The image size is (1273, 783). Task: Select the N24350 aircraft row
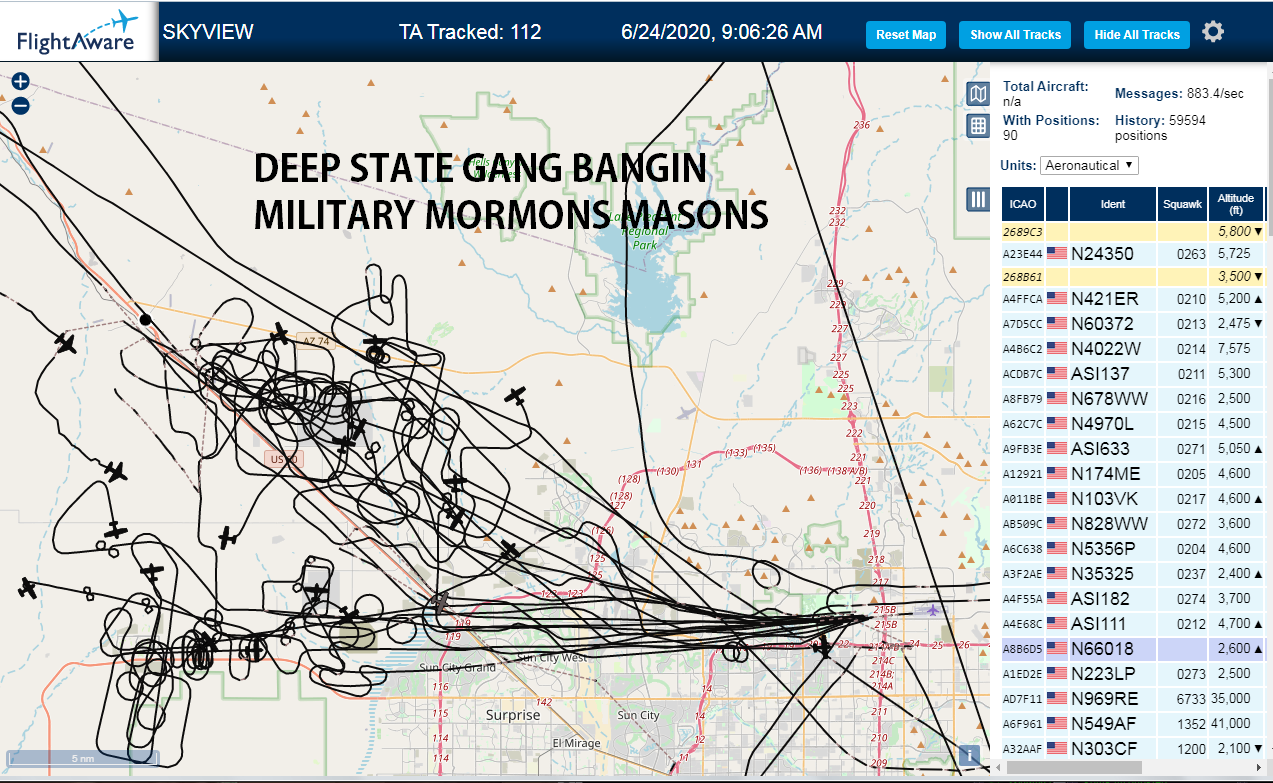point(1134,254)
